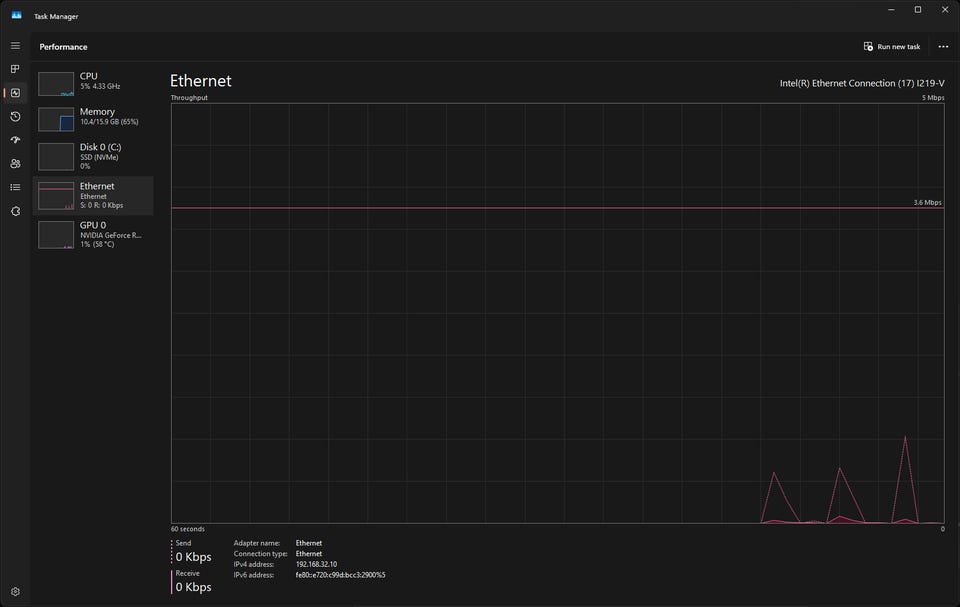Select the Disk 0 (C:) item

[93, 156]
